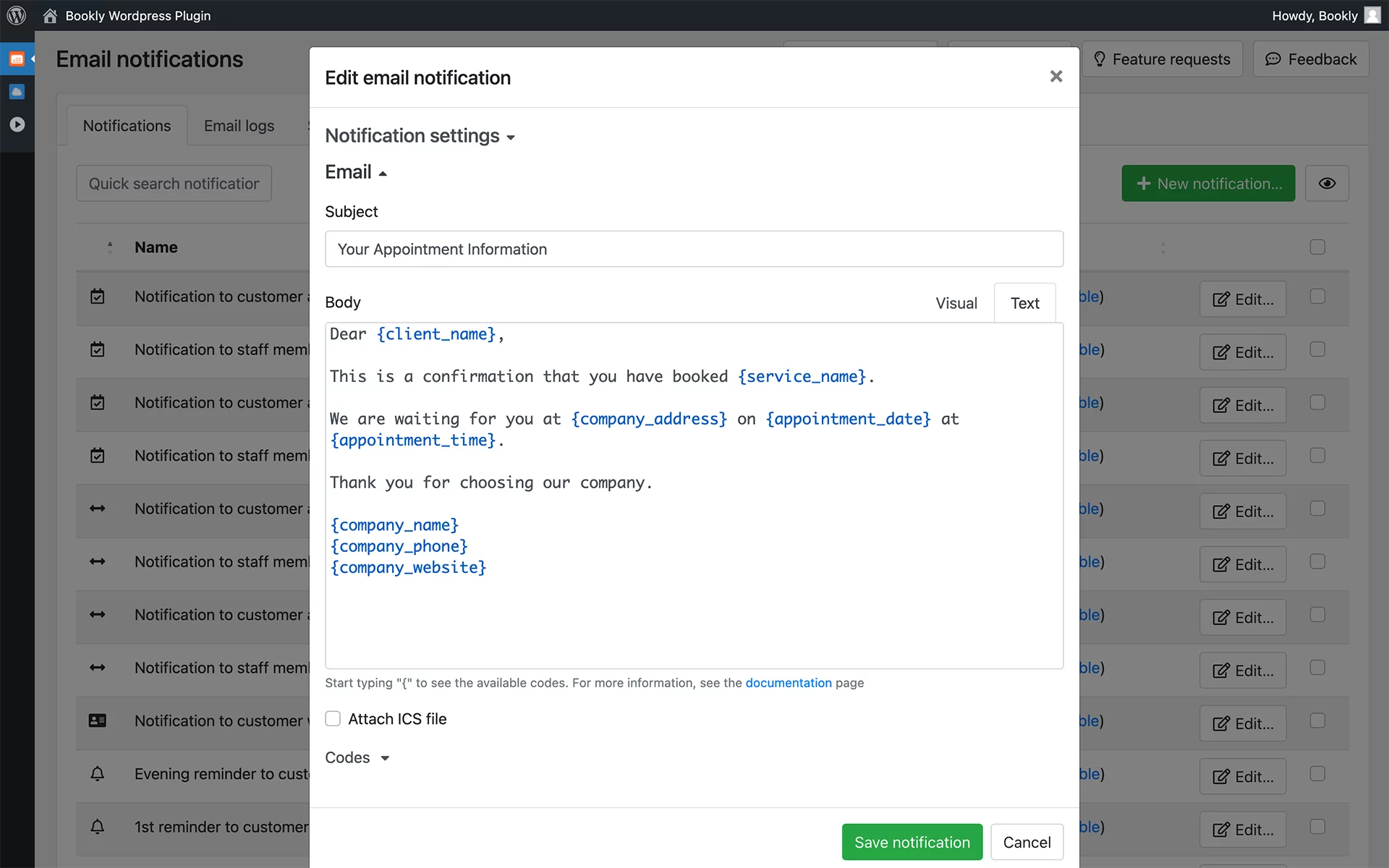Open Feature requests
The image size is (1389, 868).
1163,59
